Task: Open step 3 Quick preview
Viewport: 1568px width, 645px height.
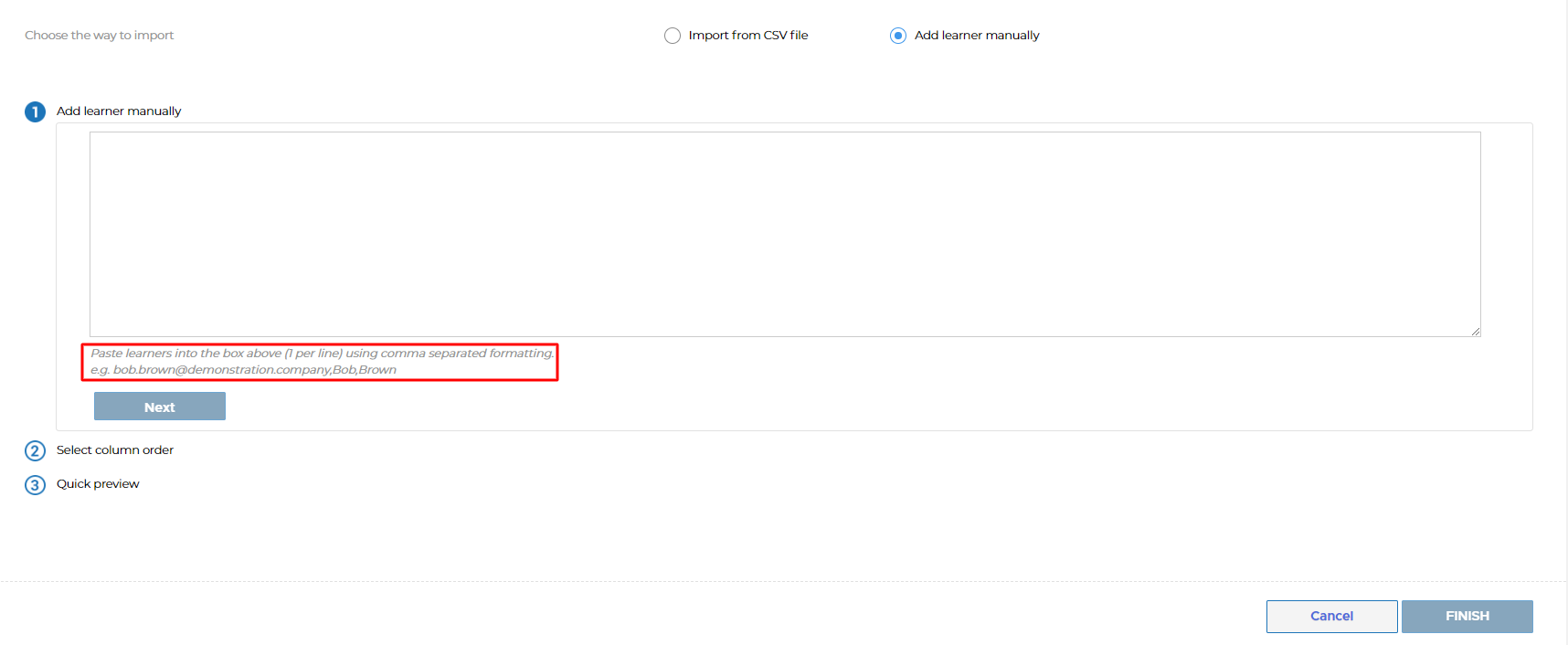Action: [98, 484]
